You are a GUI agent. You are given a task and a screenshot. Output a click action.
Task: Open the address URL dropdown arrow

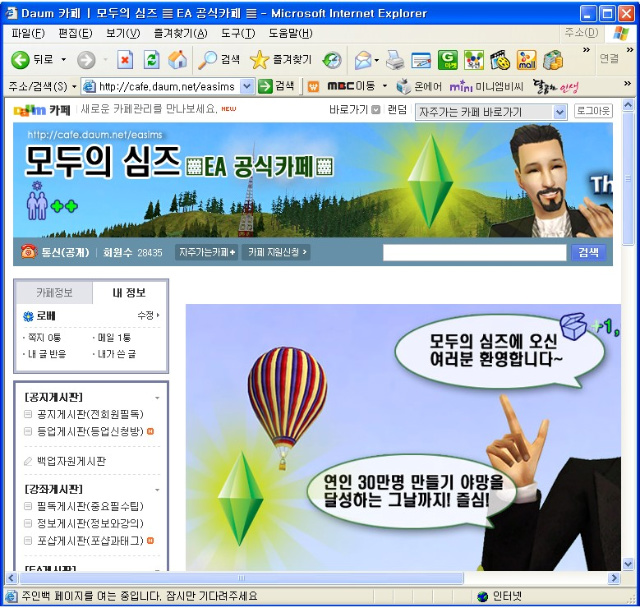pyautogui.click(x=247, y=86)
